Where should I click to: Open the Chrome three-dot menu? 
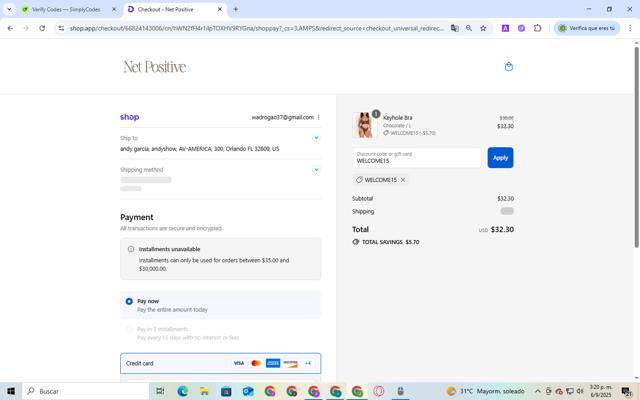[x=630, y=28]
